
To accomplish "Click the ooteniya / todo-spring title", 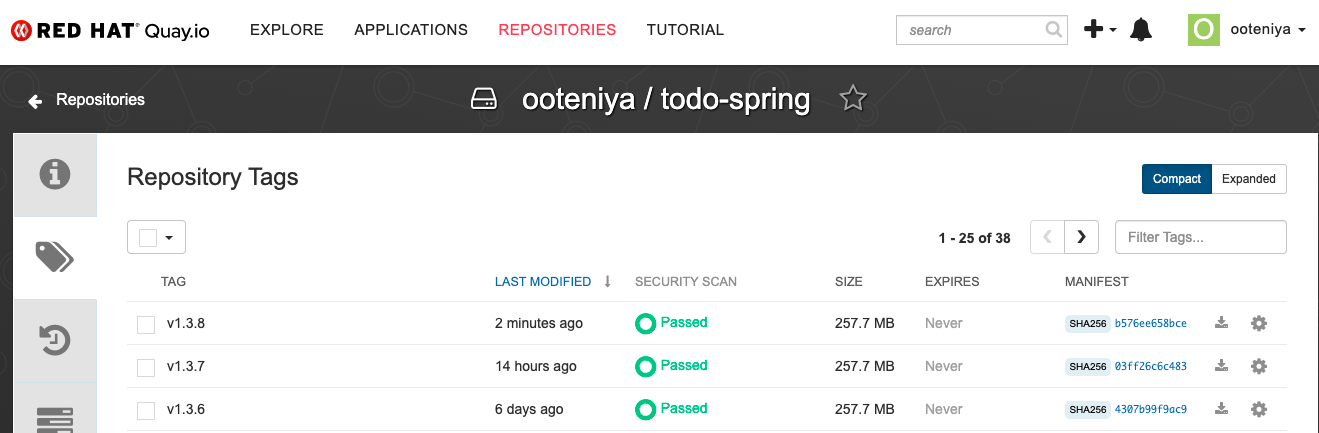I will click(x=666, y=100).
